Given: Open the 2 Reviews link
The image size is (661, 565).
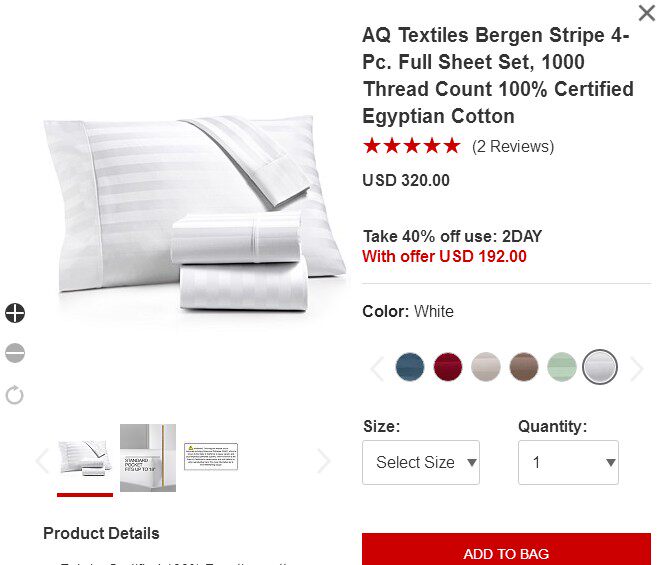Looking at the screenshot, I should click(x=513, y=146).
